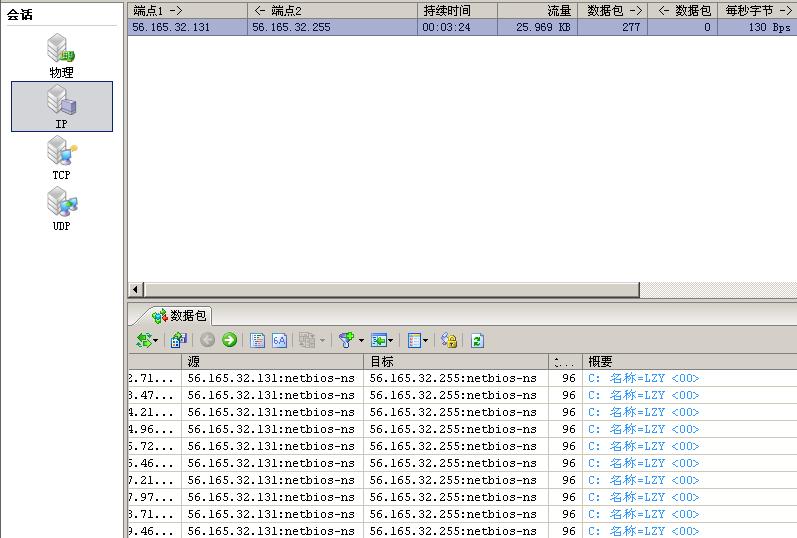Click the grid-with-green-arrow toolbar icon
This screenshot has width=797, height=538.
coord(179,340)
